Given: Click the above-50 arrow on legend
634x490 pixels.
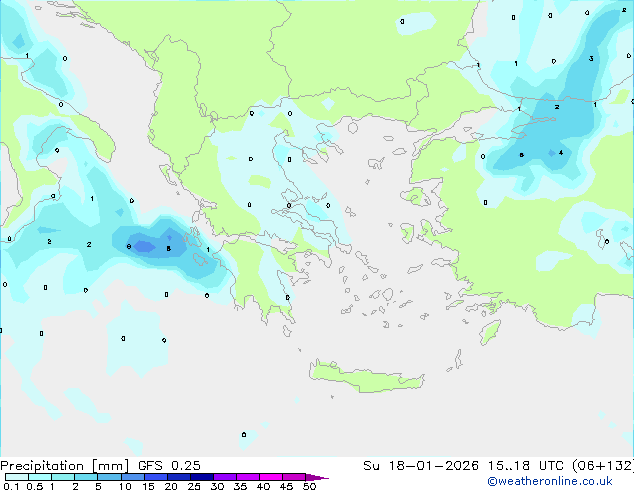Looking at the screenshot, I should [317, 477].
